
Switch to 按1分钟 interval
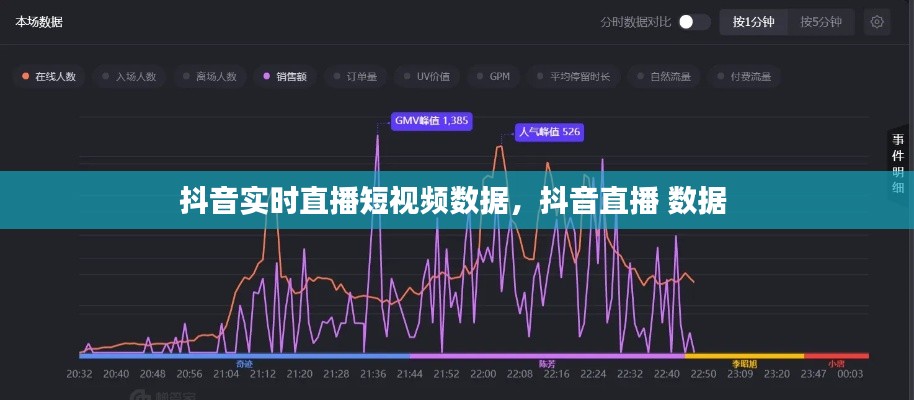[754, 22]
